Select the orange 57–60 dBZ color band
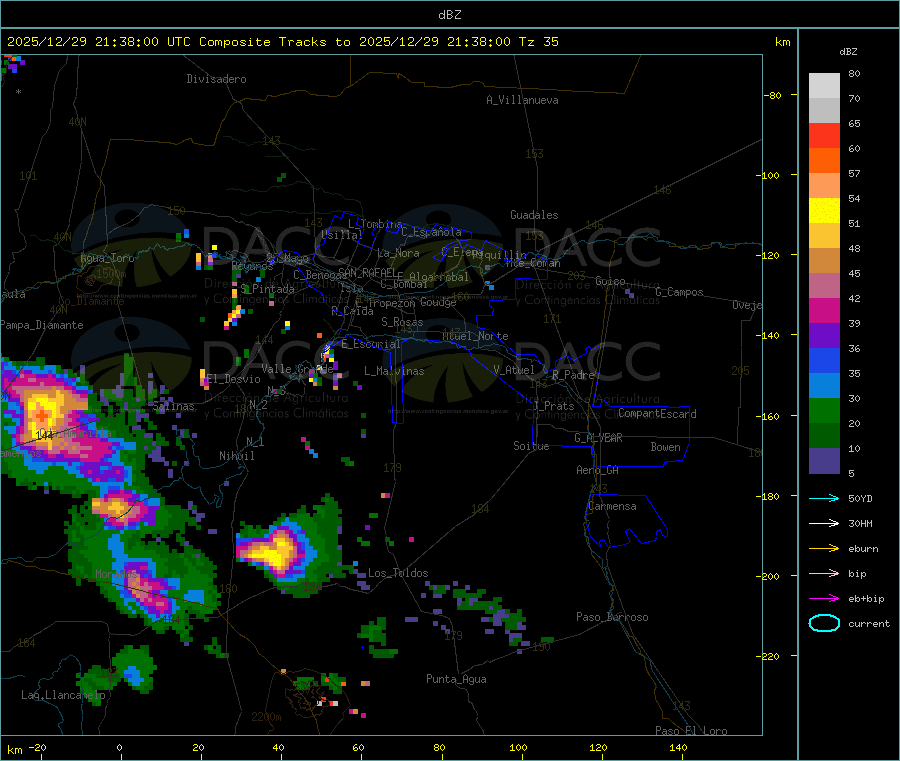 point(824,161)
